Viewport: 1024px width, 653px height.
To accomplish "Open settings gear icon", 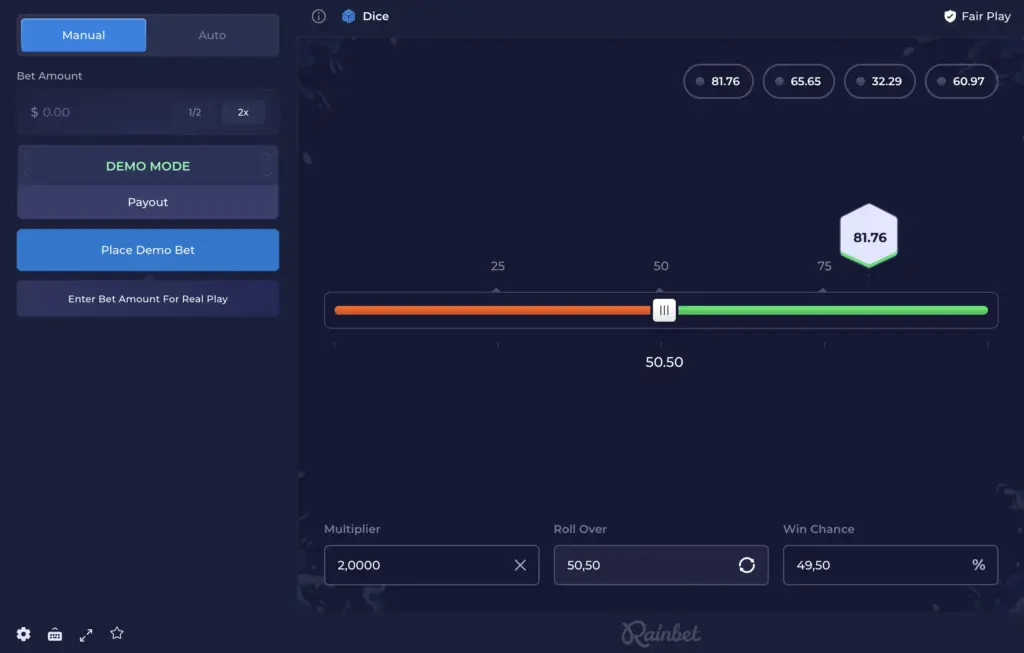I will [24, 634].
